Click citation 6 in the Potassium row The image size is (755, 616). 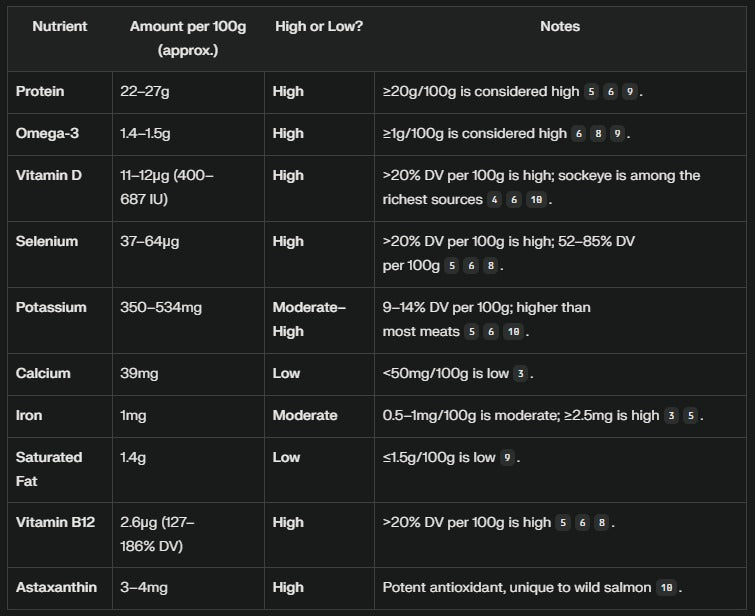(492, 332)
